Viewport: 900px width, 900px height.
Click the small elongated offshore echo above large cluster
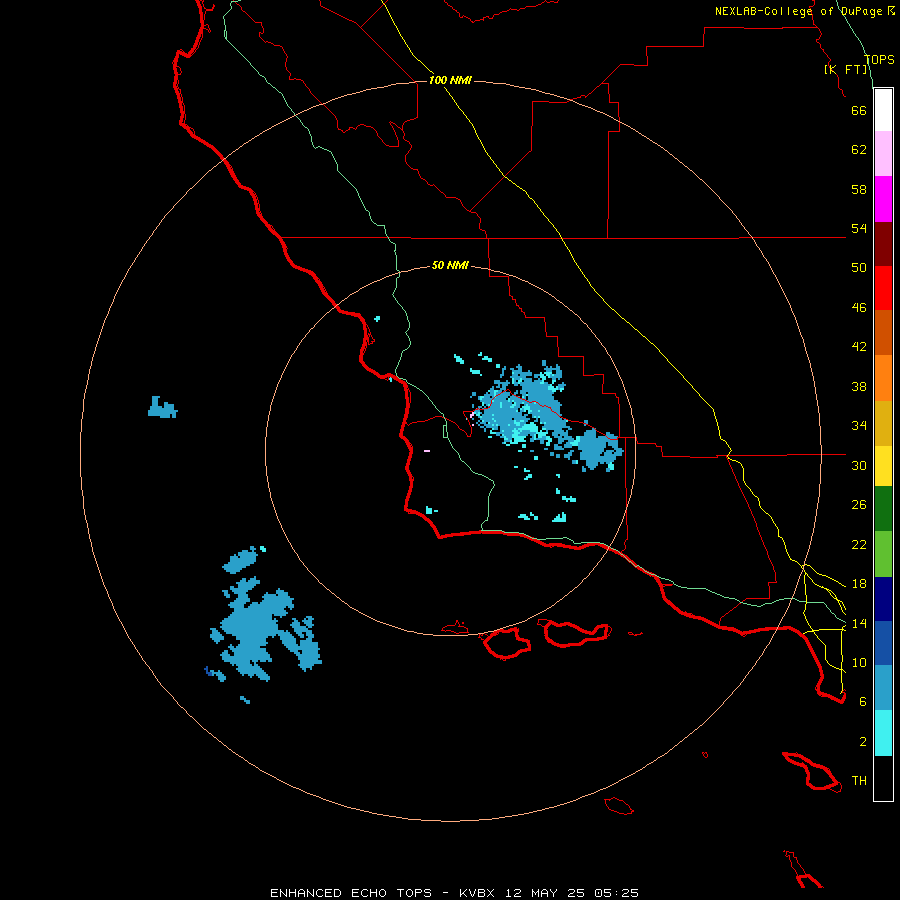(x=240, y=560)
